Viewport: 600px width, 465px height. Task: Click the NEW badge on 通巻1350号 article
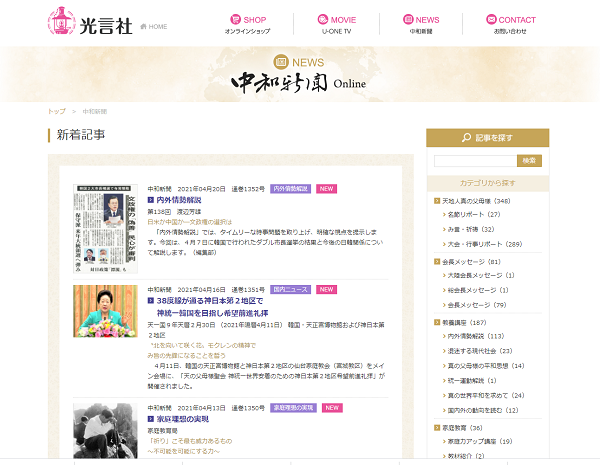click(x=332, y=408)
